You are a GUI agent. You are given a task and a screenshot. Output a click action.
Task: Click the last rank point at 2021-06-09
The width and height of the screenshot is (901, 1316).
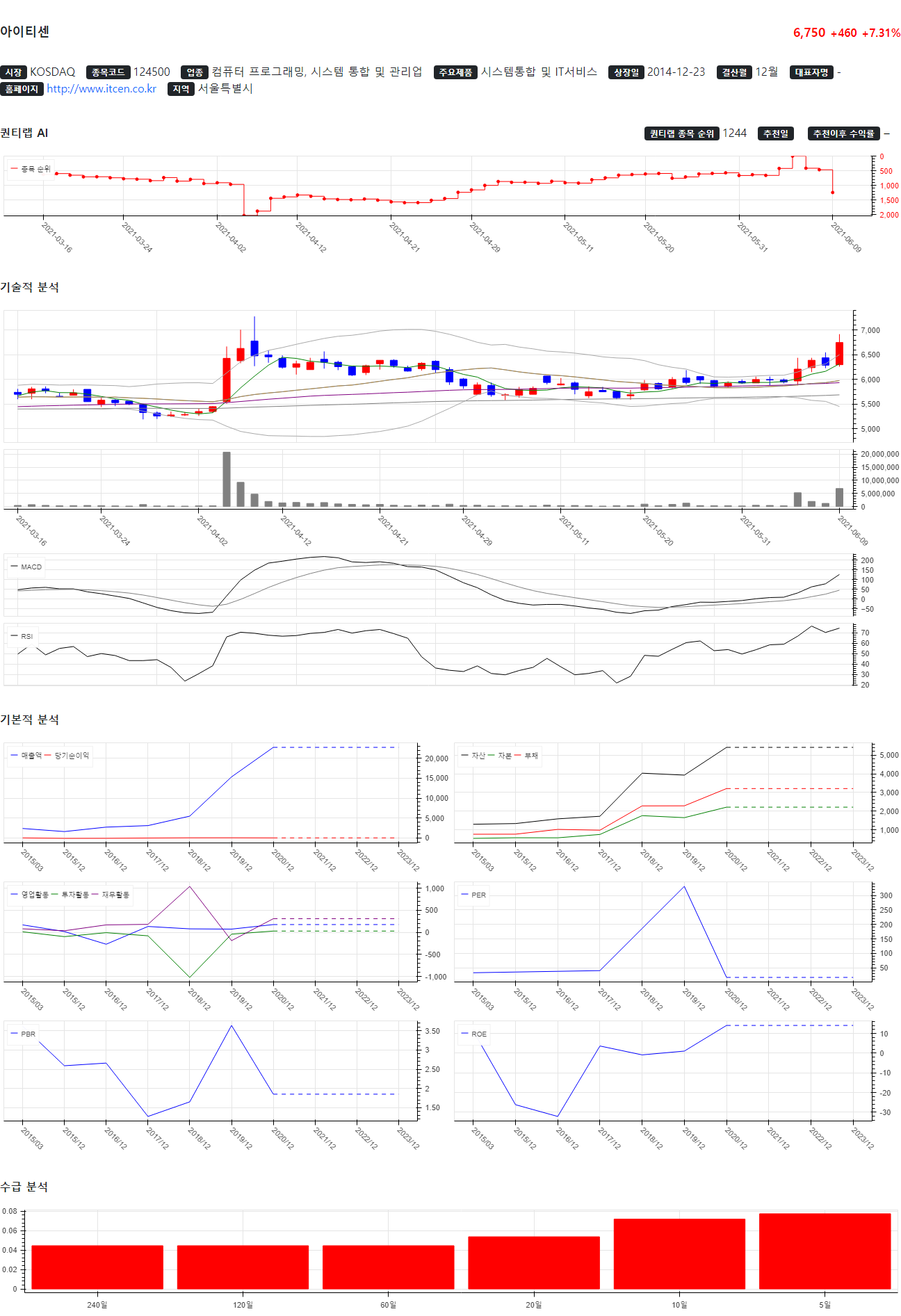(832, 193)
